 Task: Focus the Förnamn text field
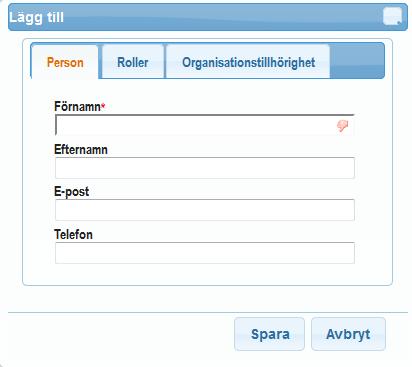(x=205, y=125)
